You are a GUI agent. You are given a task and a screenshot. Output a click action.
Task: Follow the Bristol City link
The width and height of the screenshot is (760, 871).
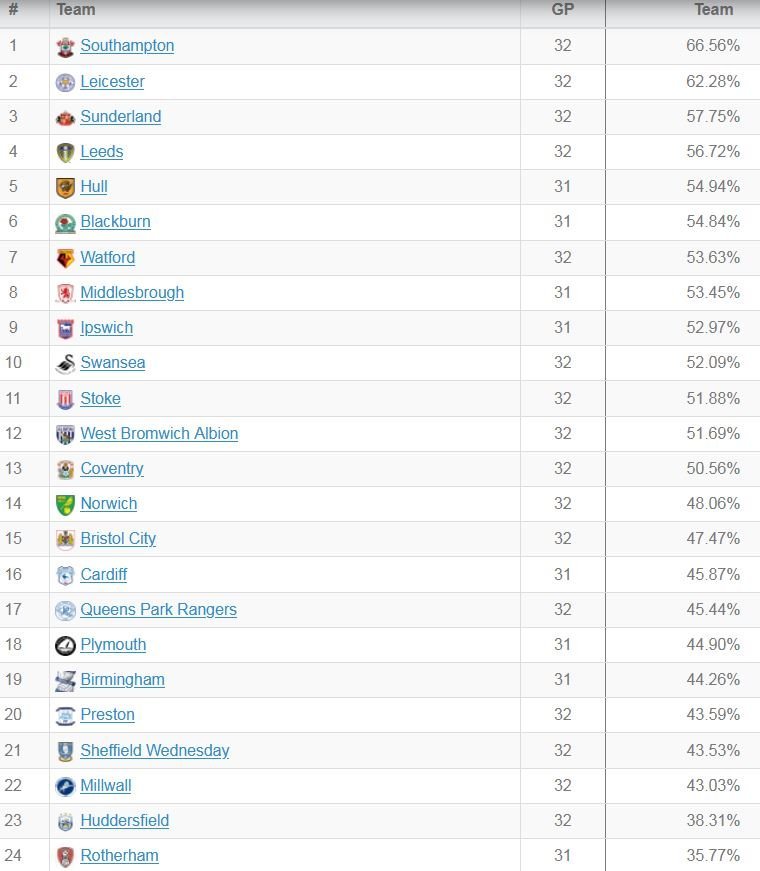point(118,539)
